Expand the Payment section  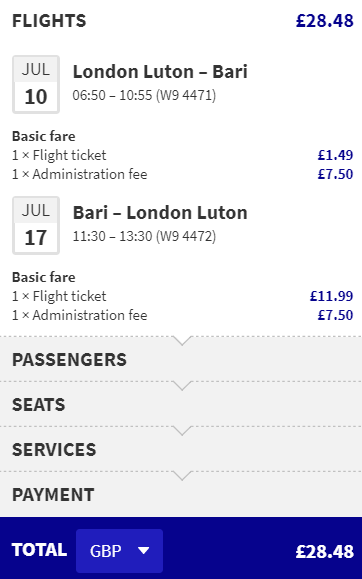pos(181,494)
